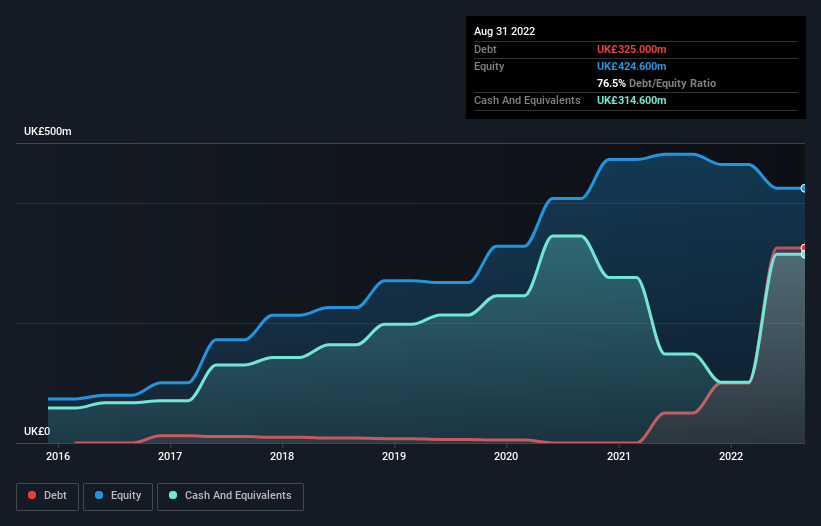Image resolution: width=821 pixels, height=526 pixels.
Task: Click the UK£0 y-axis label
Action: click(x=37, y=431)
